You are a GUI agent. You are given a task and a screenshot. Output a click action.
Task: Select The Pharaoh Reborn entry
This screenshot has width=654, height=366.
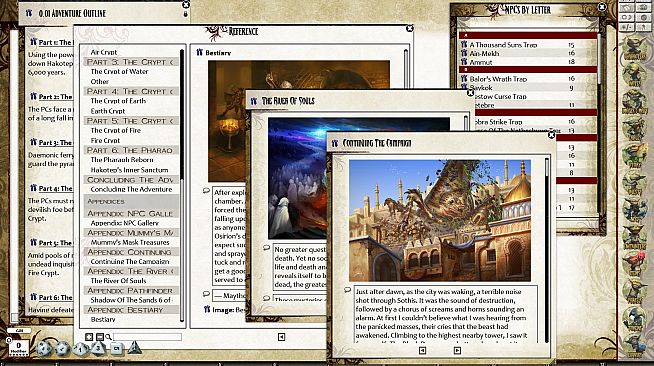(122, 160)
